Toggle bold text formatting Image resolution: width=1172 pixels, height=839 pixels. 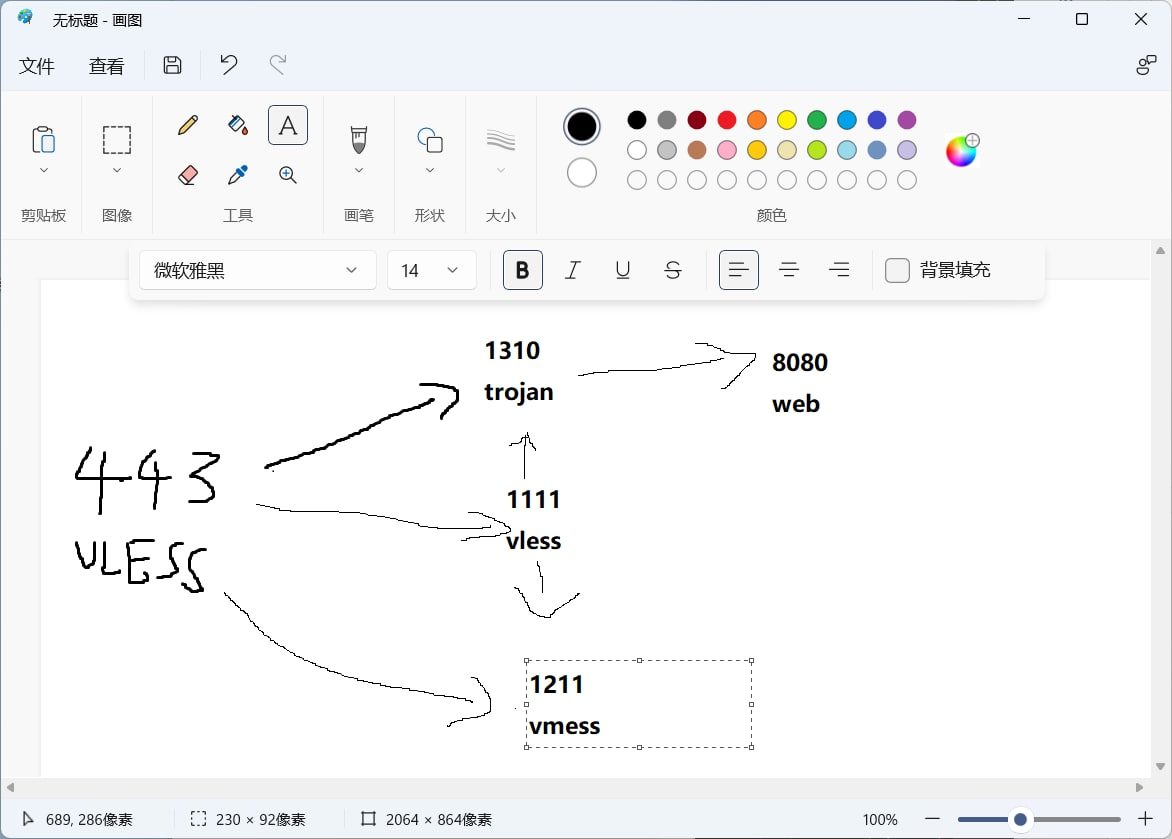[x=522, y=270]
